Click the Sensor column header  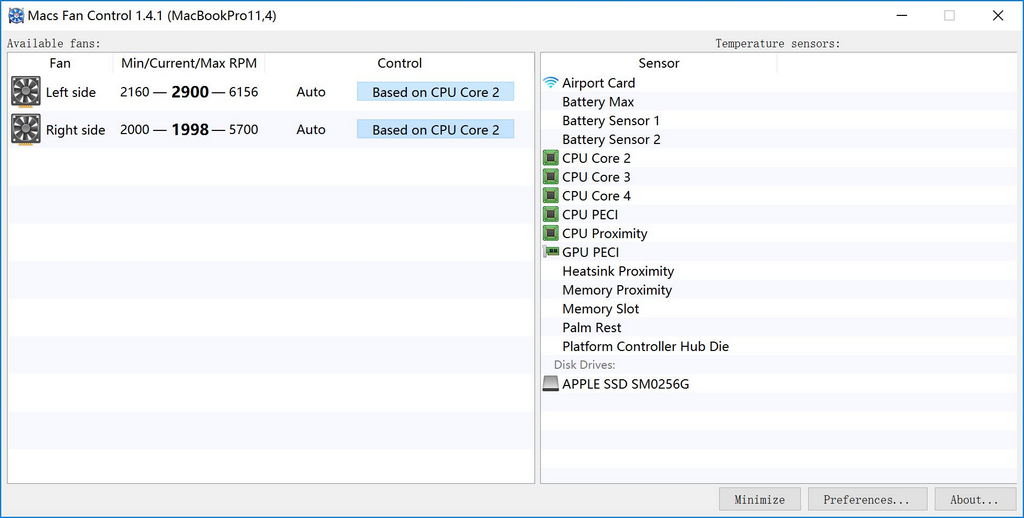tap(659, 63)
